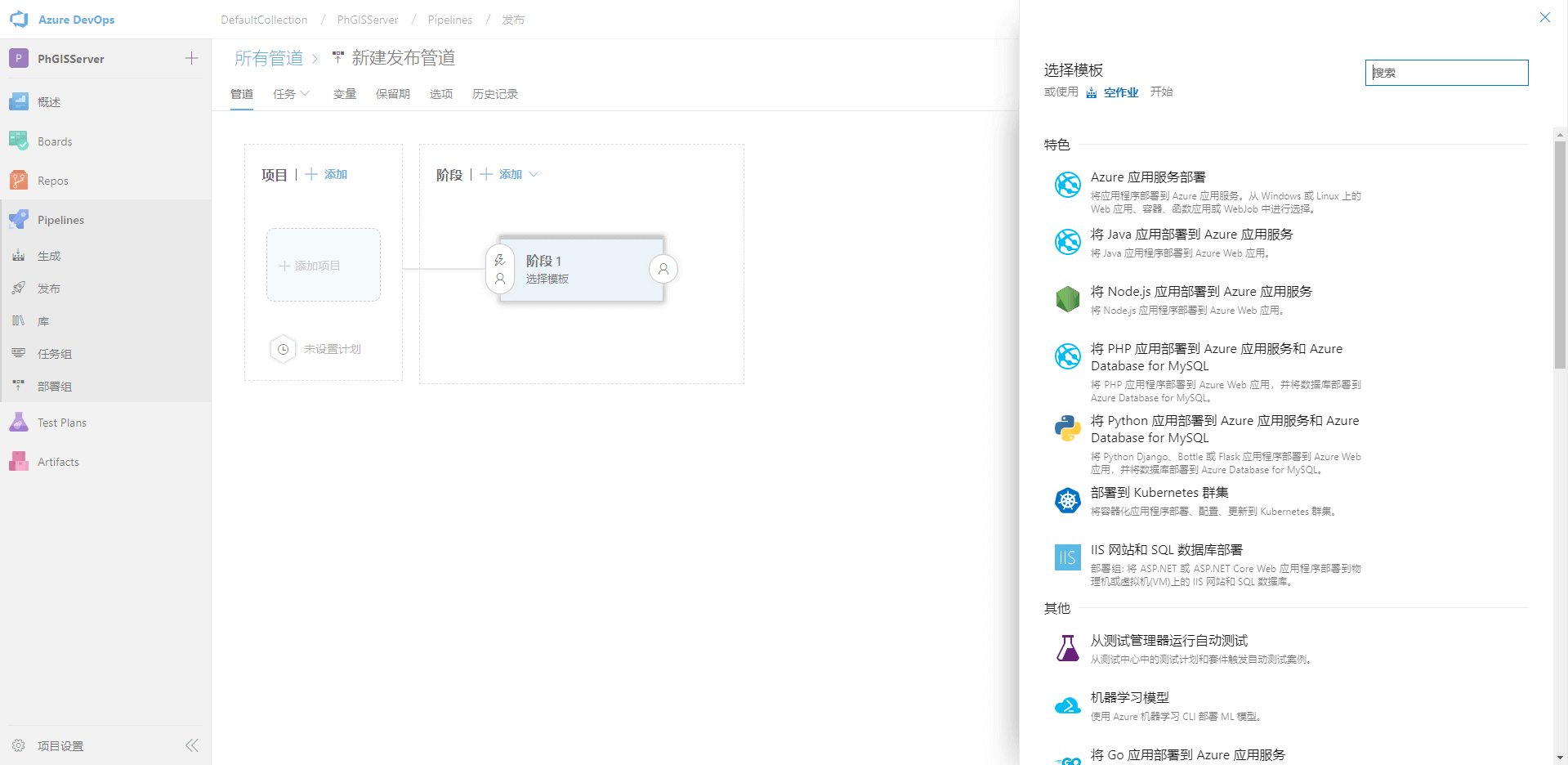The image size is (1568, 765).
Task: Click the 未设置计划 schedule clock icon
Action: [283, 349]
